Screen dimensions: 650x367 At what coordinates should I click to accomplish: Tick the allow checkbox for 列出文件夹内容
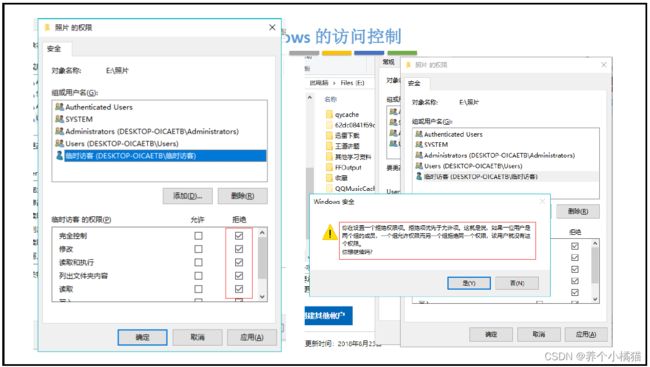pyautogui.click(x=199, y=275)
